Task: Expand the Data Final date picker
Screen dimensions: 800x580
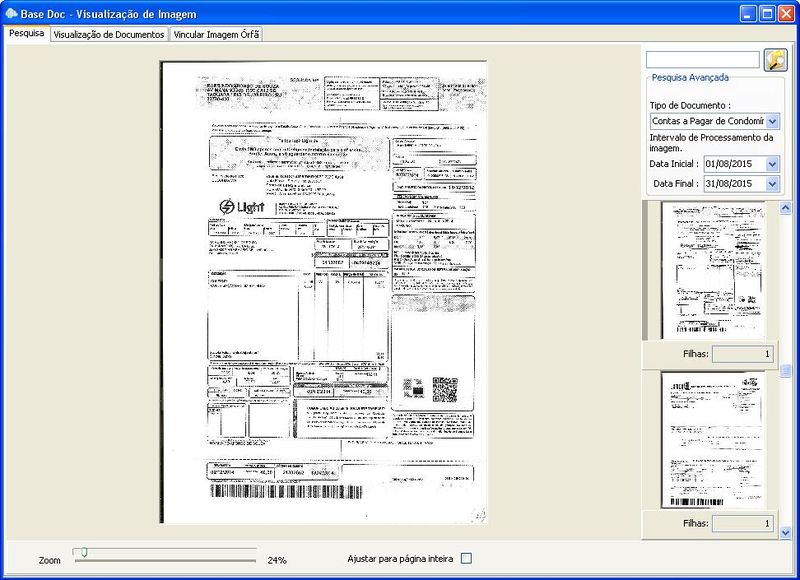Action: click(772, 184)
